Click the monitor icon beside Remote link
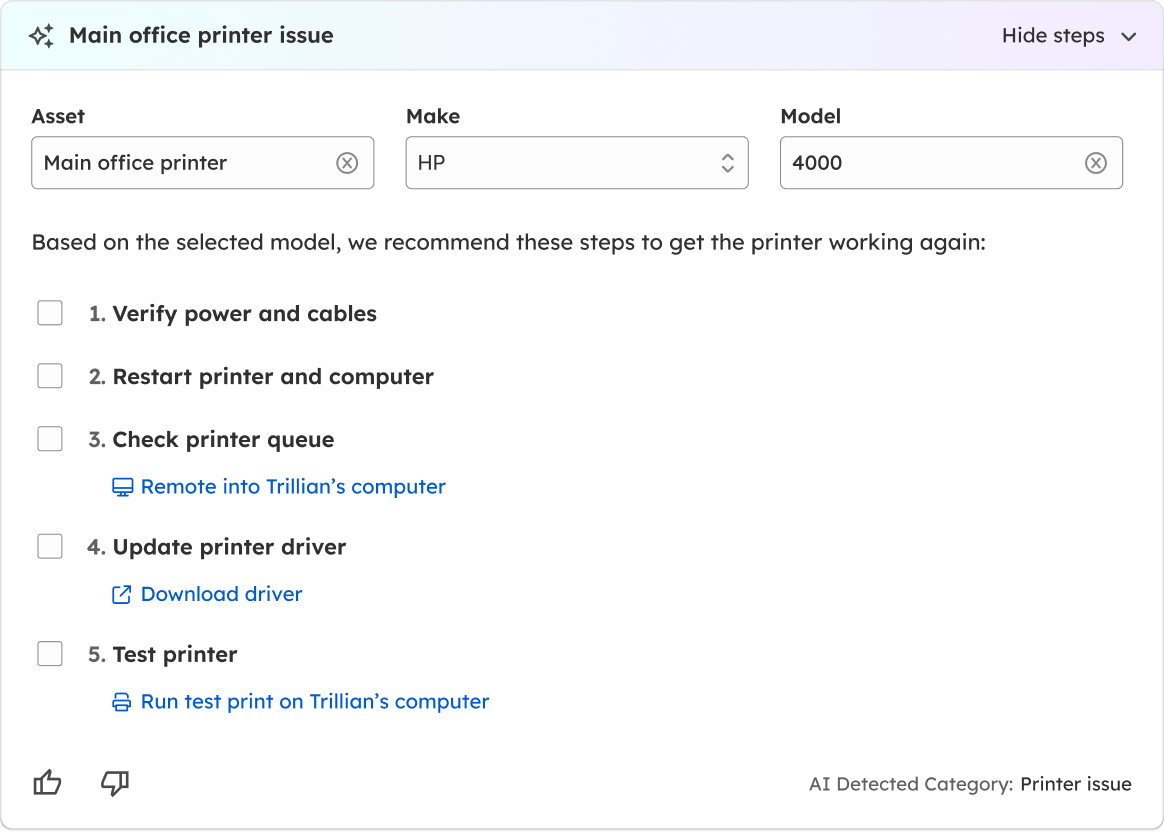1164x832 pixels. (x=122, y=487)
